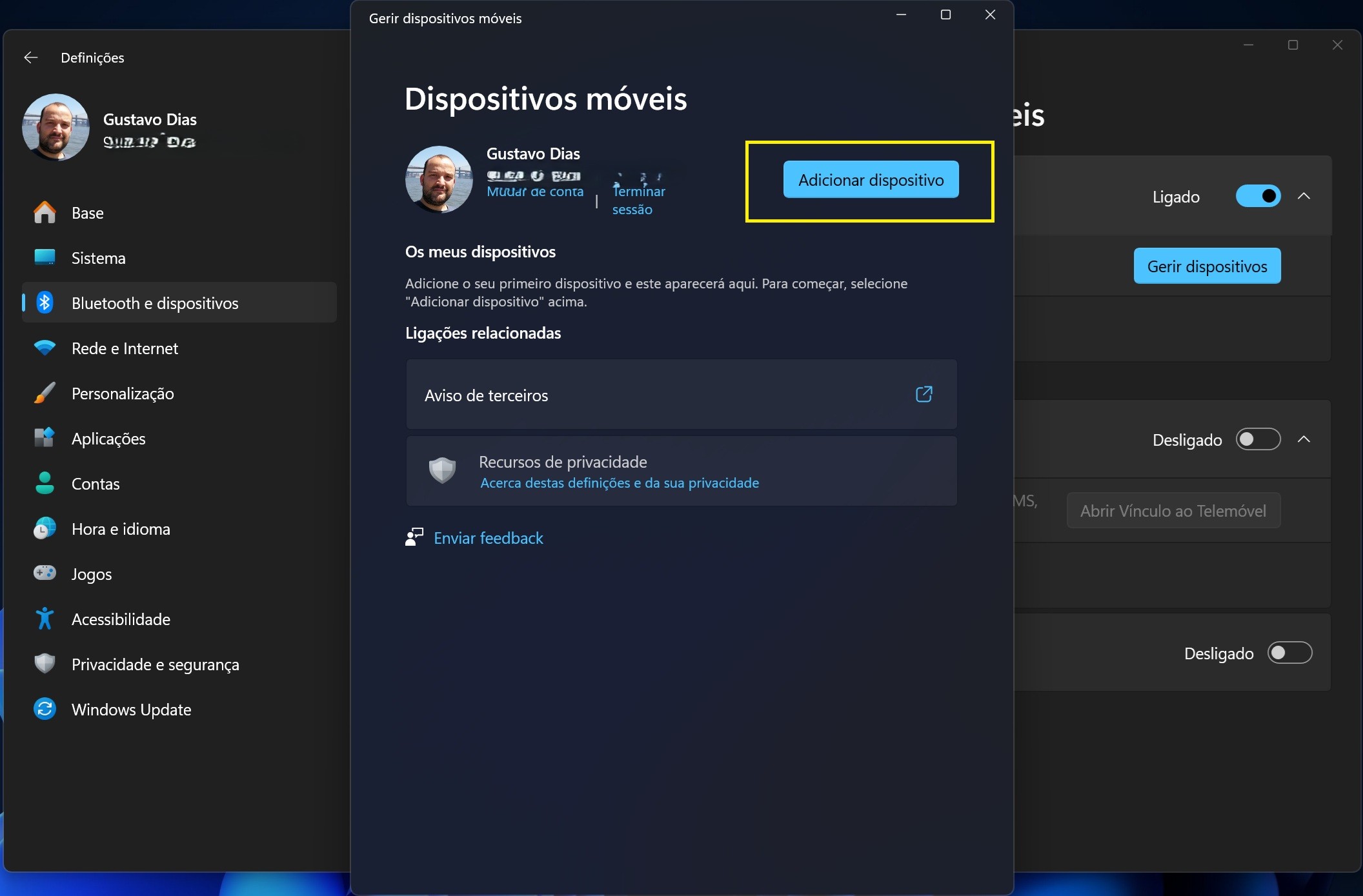Click the back arrow next to Definições
Viewport: 1363px width, 896px height.
pos(30,57)
